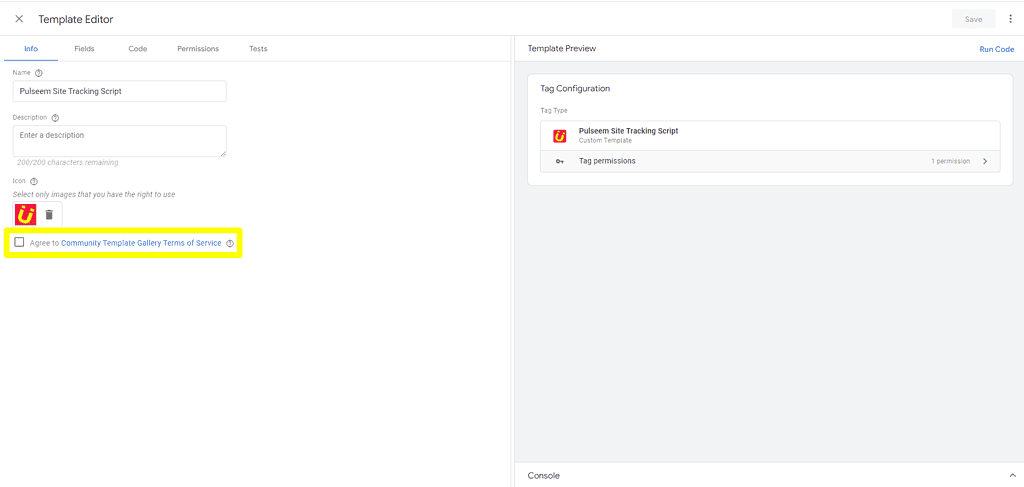
Task: Expand the Console panel with up chevron
Action: 1012,476
